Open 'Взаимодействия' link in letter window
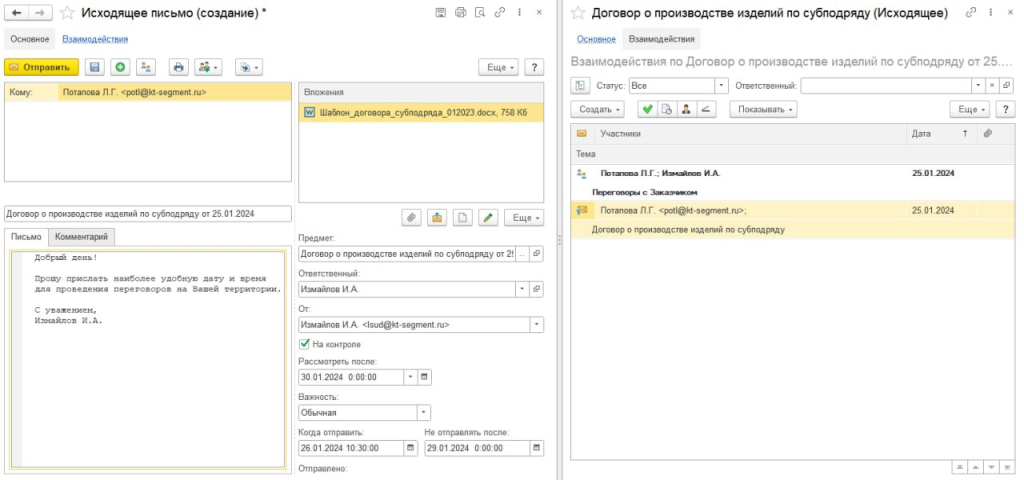The image size is (1024, 480). pyautogui.click(x=95, y=39)
